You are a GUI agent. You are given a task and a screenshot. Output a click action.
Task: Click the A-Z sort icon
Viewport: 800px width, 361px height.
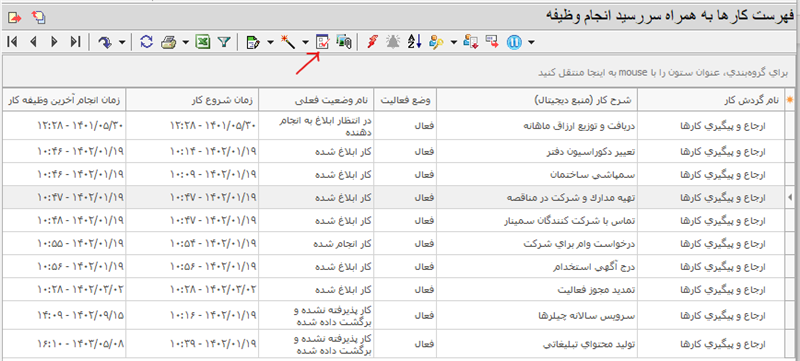[x=414, y=42]
